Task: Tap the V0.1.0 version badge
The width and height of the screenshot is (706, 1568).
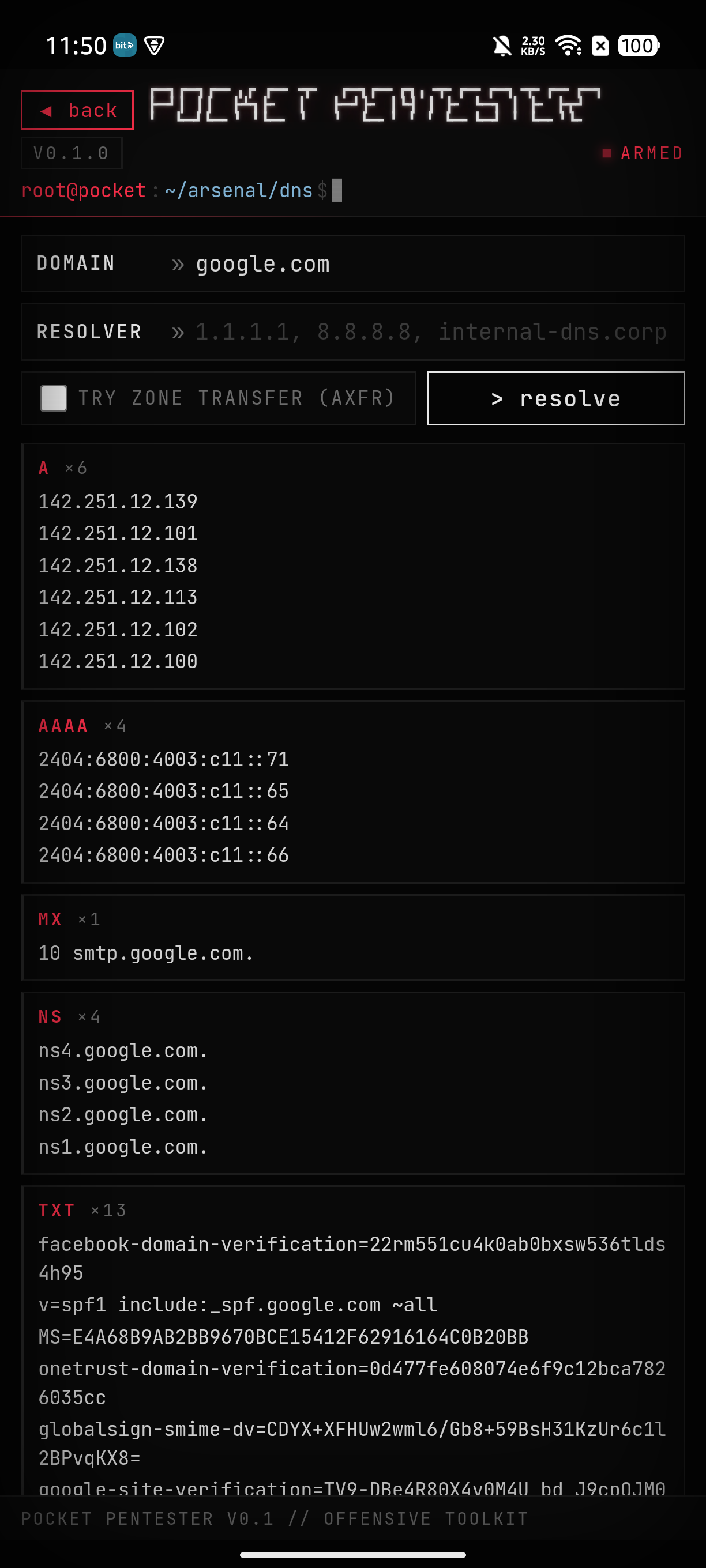Action: coord(72,153)
